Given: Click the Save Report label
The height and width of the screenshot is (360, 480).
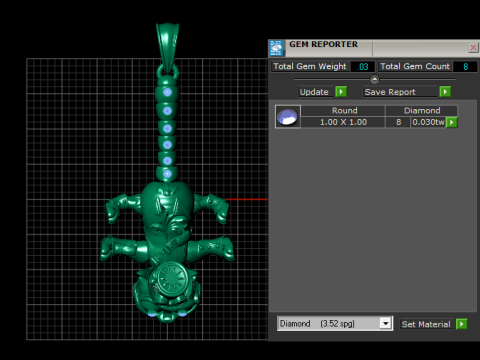Looking at the screenshot, I should pos(390,92).
